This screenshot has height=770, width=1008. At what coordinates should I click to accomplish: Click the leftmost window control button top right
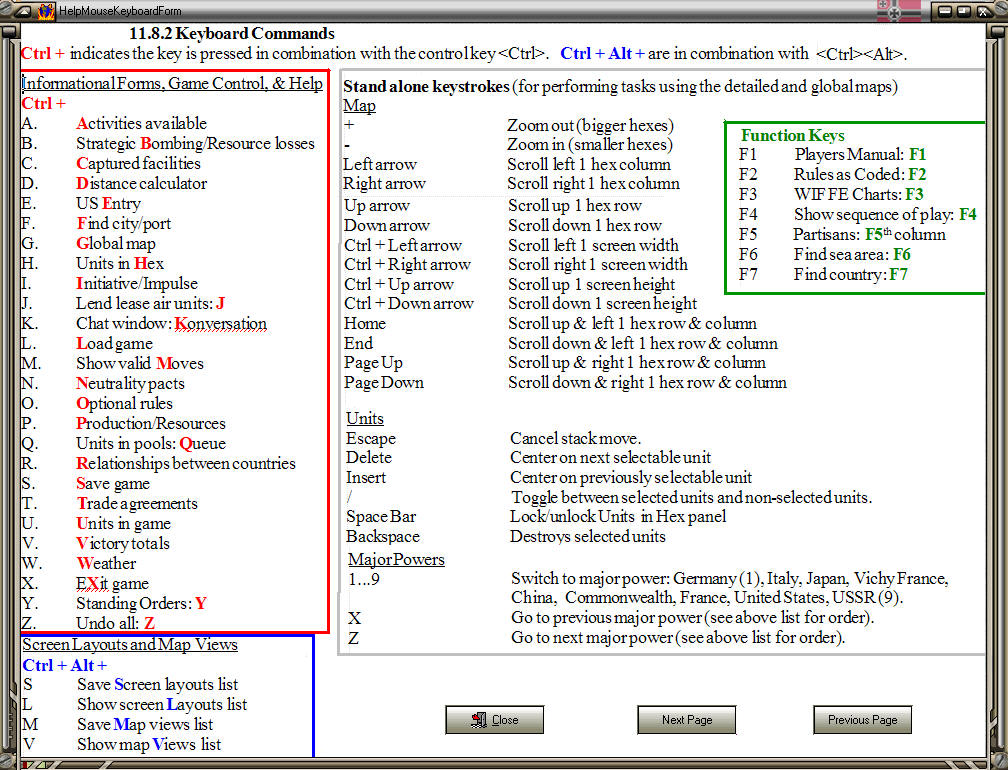coord(945,11)
